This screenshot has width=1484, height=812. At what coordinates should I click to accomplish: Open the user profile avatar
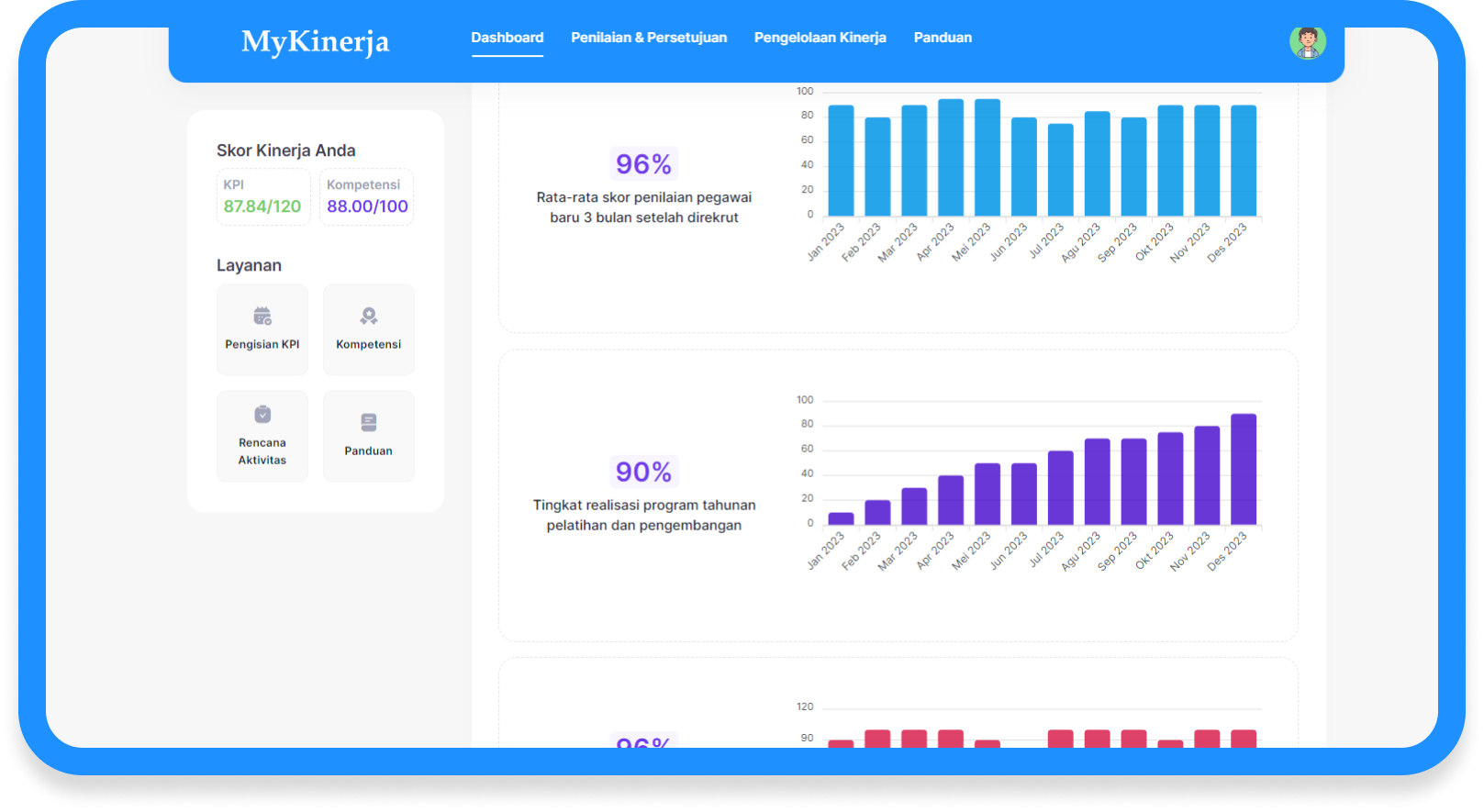[x=1307, y=42]
